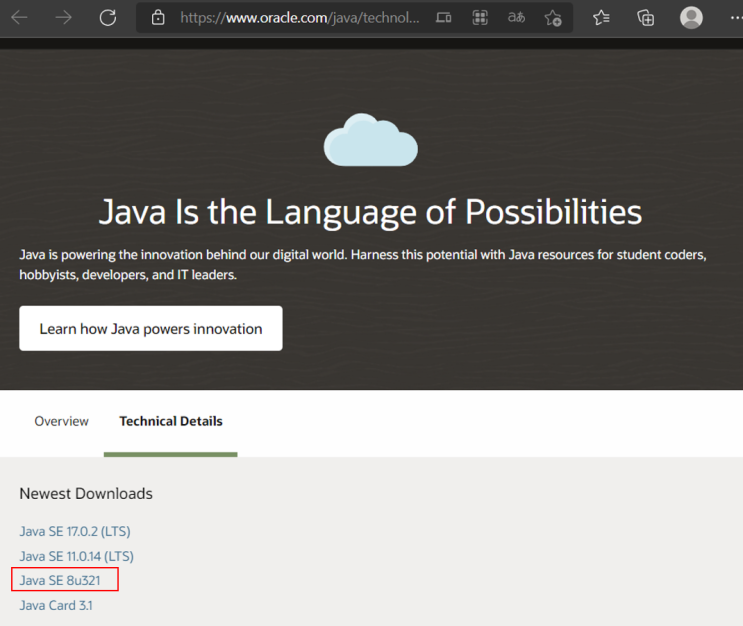View site security lock information

(158, 18)
